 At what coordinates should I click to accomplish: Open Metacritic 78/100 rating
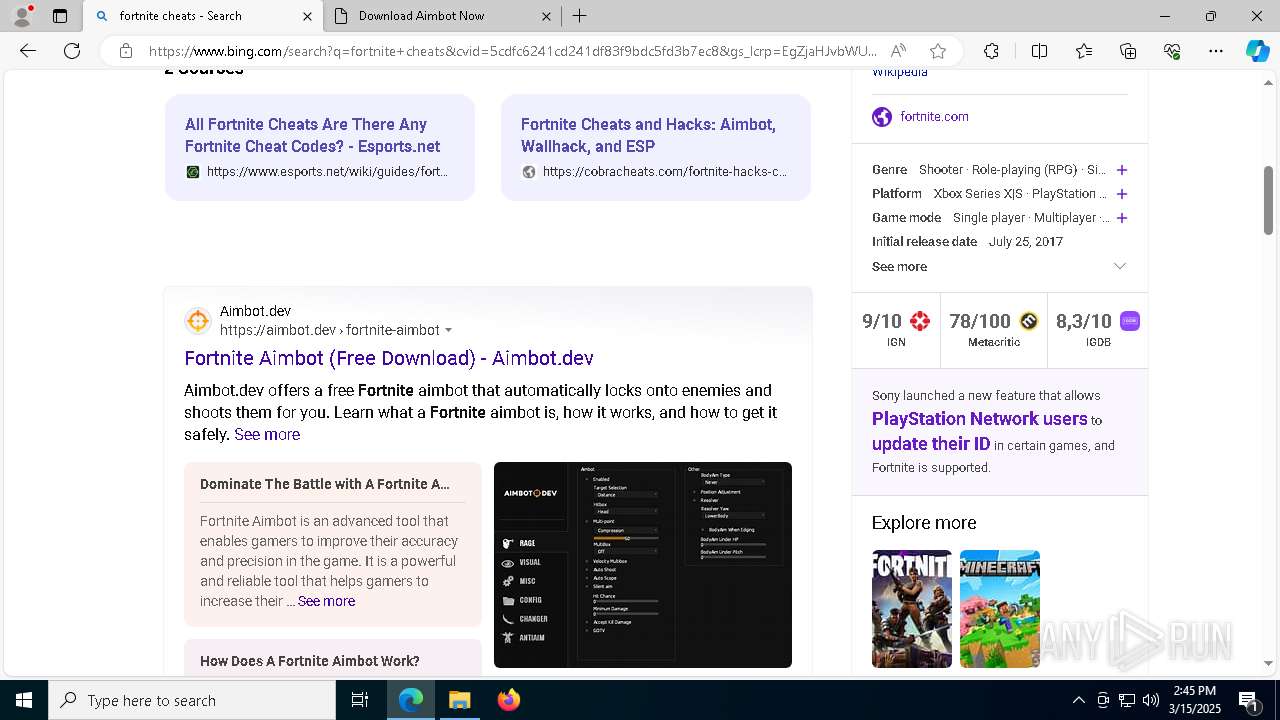(x=994, y=329)
